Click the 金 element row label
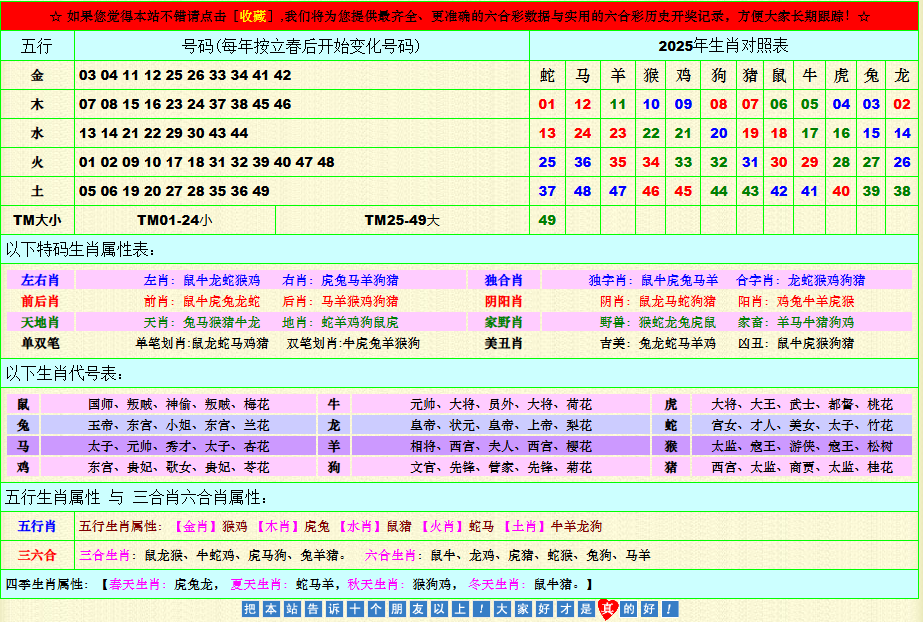The height and width of the screenshot is (622, 923). tap(37, 75)
